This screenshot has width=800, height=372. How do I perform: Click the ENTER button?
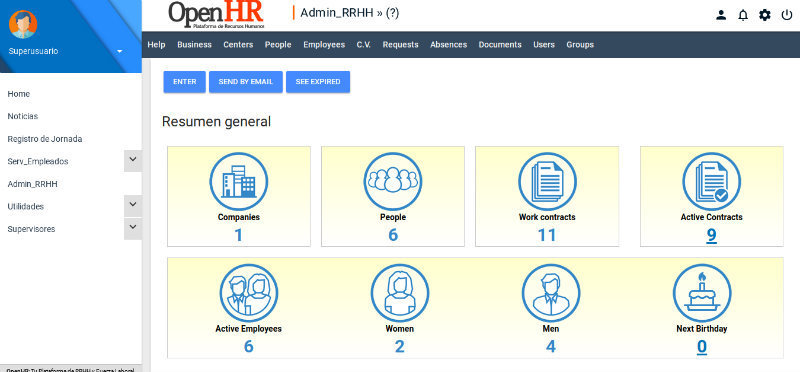[185, 82]
